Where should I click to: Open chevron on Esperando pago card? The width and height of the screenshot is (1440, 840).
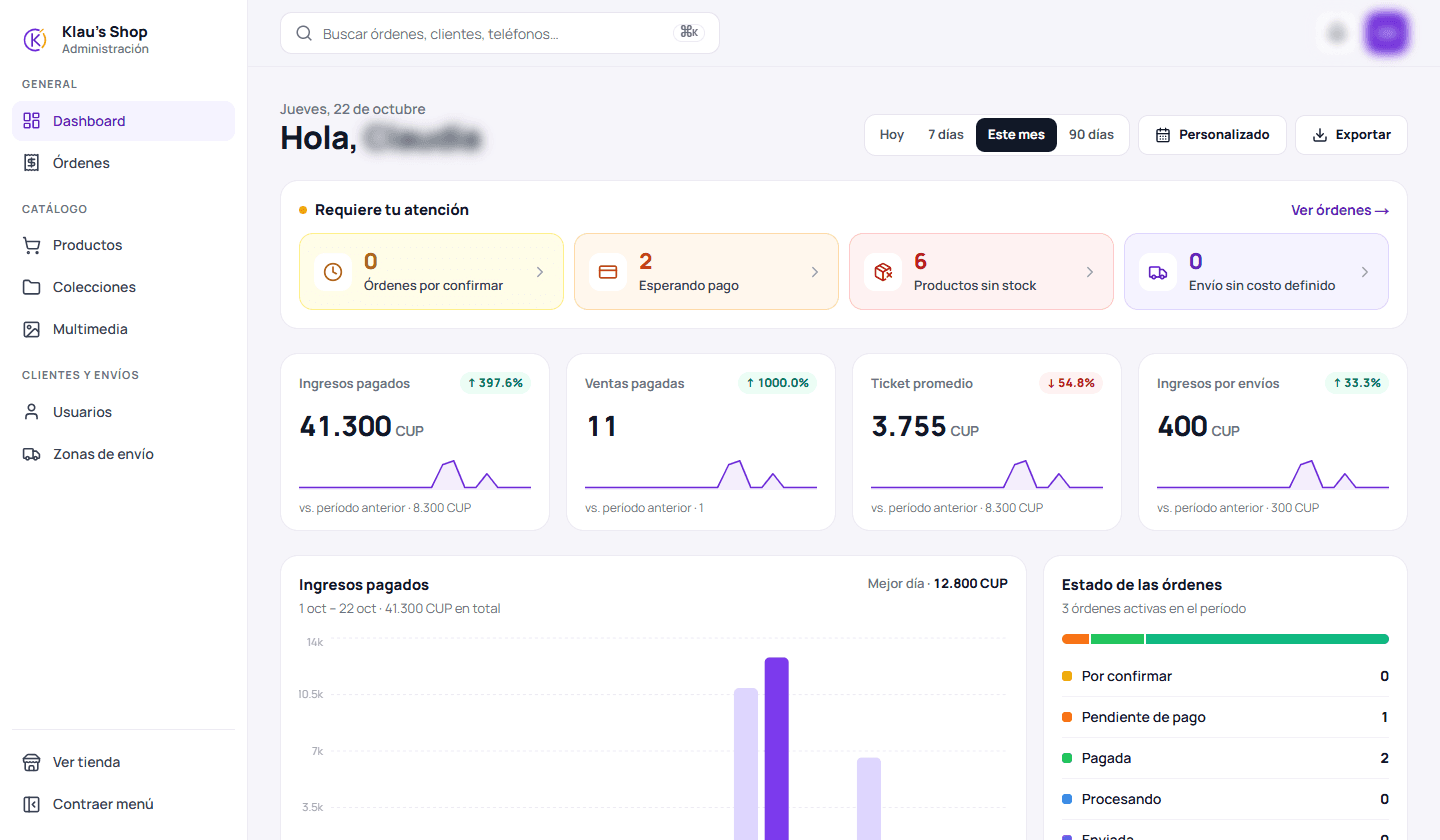[815, 272]
